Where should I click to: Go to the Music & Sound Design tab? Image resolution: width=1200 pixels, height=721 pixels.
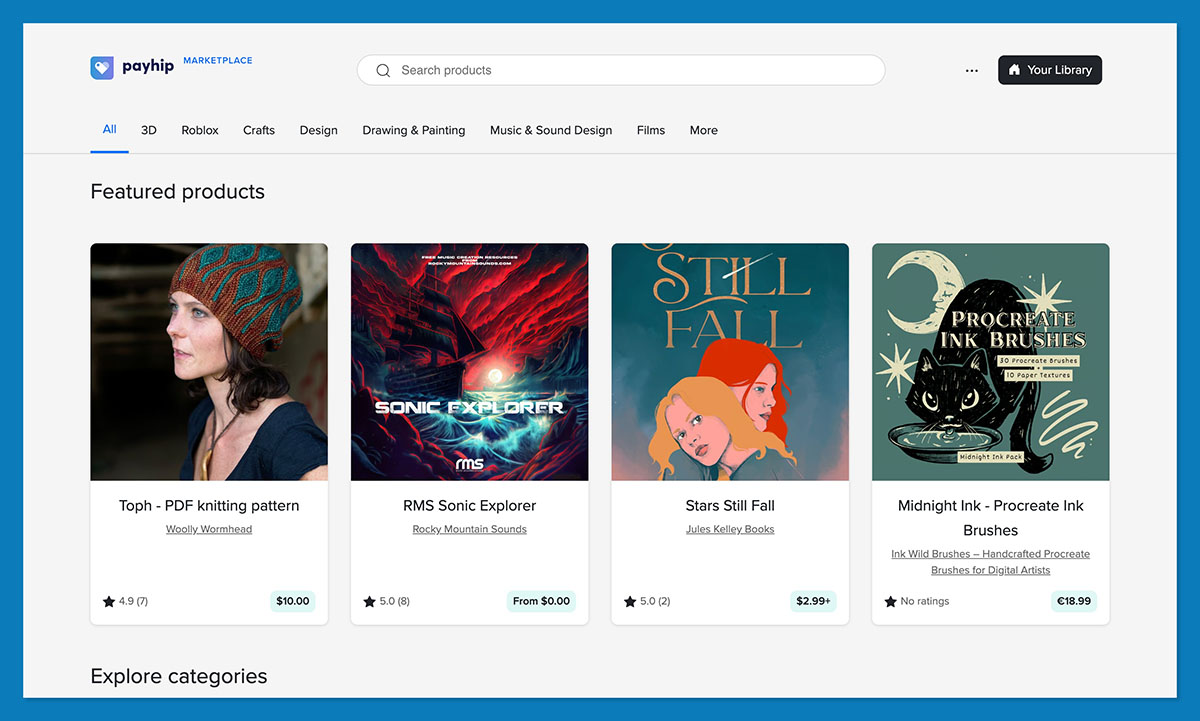click(551, 130)
